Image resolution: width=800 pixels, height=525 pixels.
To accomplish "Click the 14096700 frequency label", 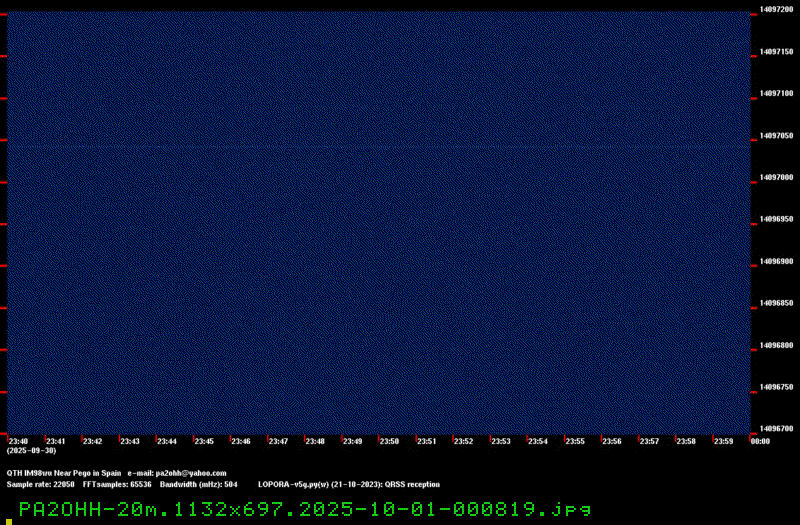I will pos(777,429).
